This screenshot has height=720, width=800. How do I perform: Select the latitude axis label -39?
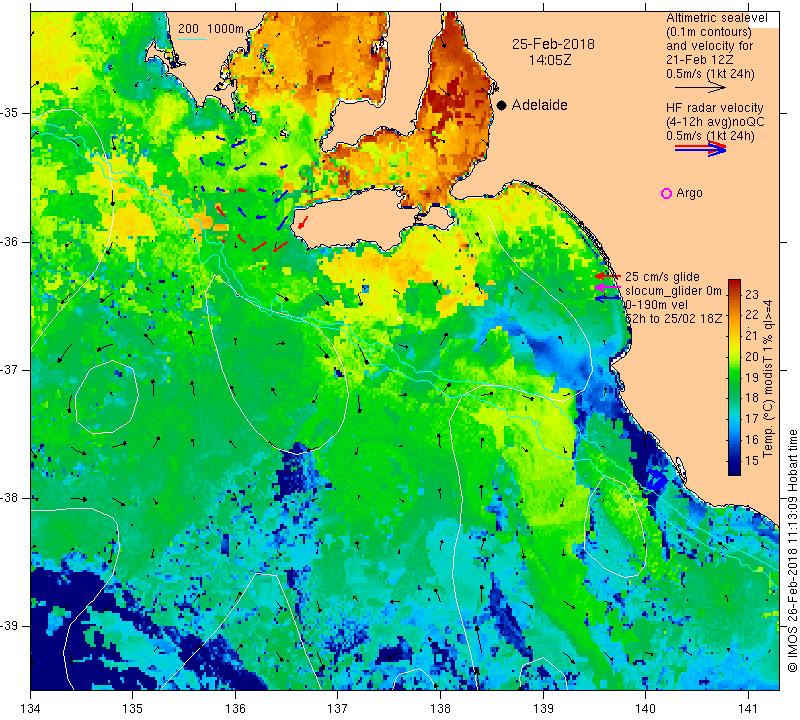click(11, 626)
